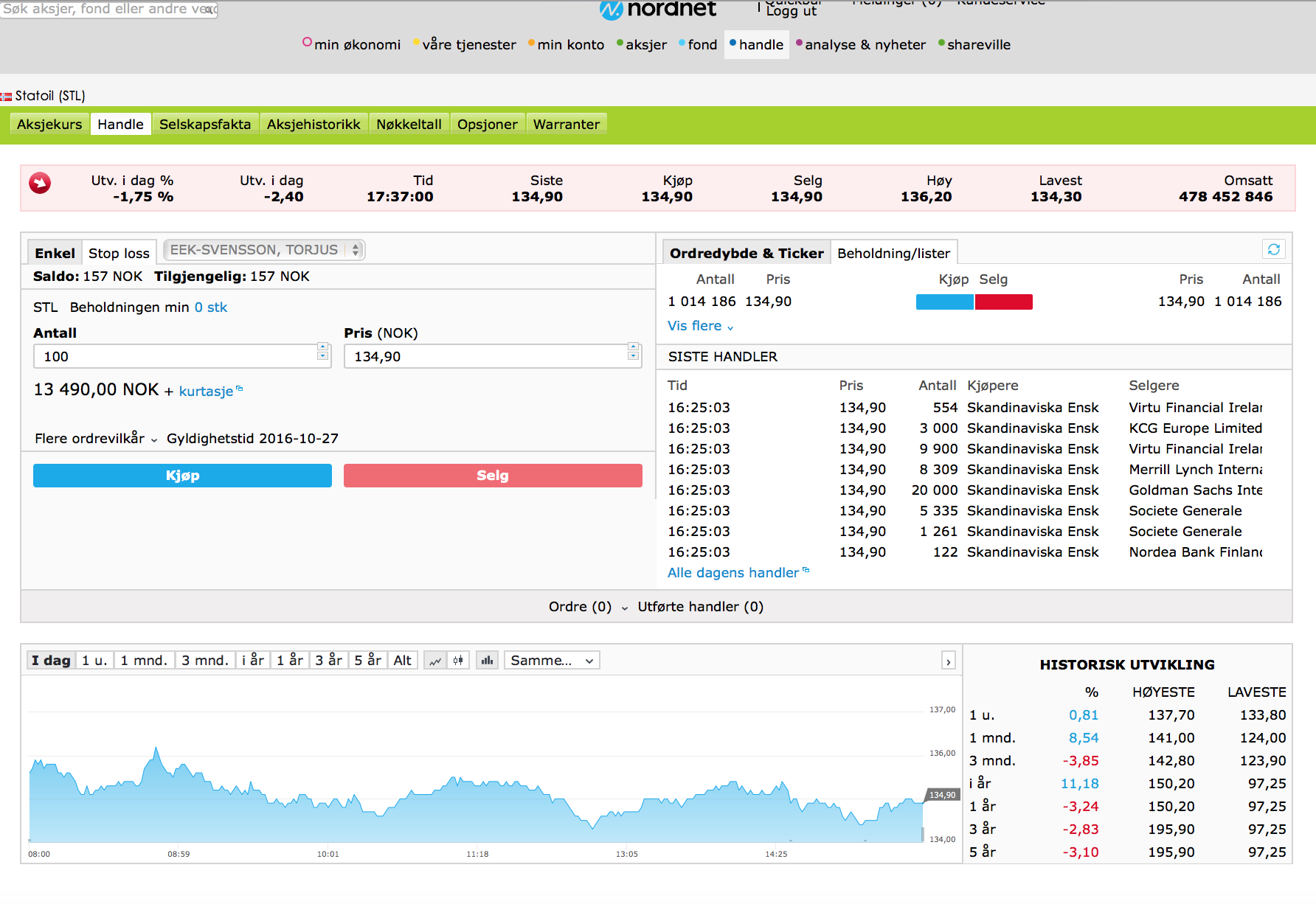1316x904 pixels.
Task: Select the candlestick chart type icon
Action: click(x=458, y=661)
